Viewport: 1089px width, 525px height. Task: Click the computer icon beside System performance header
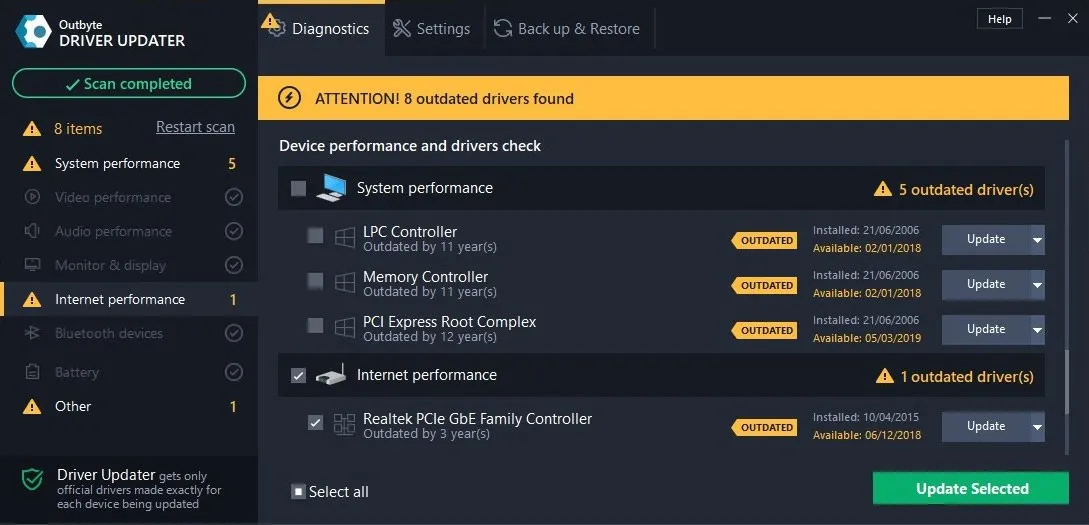331,188
